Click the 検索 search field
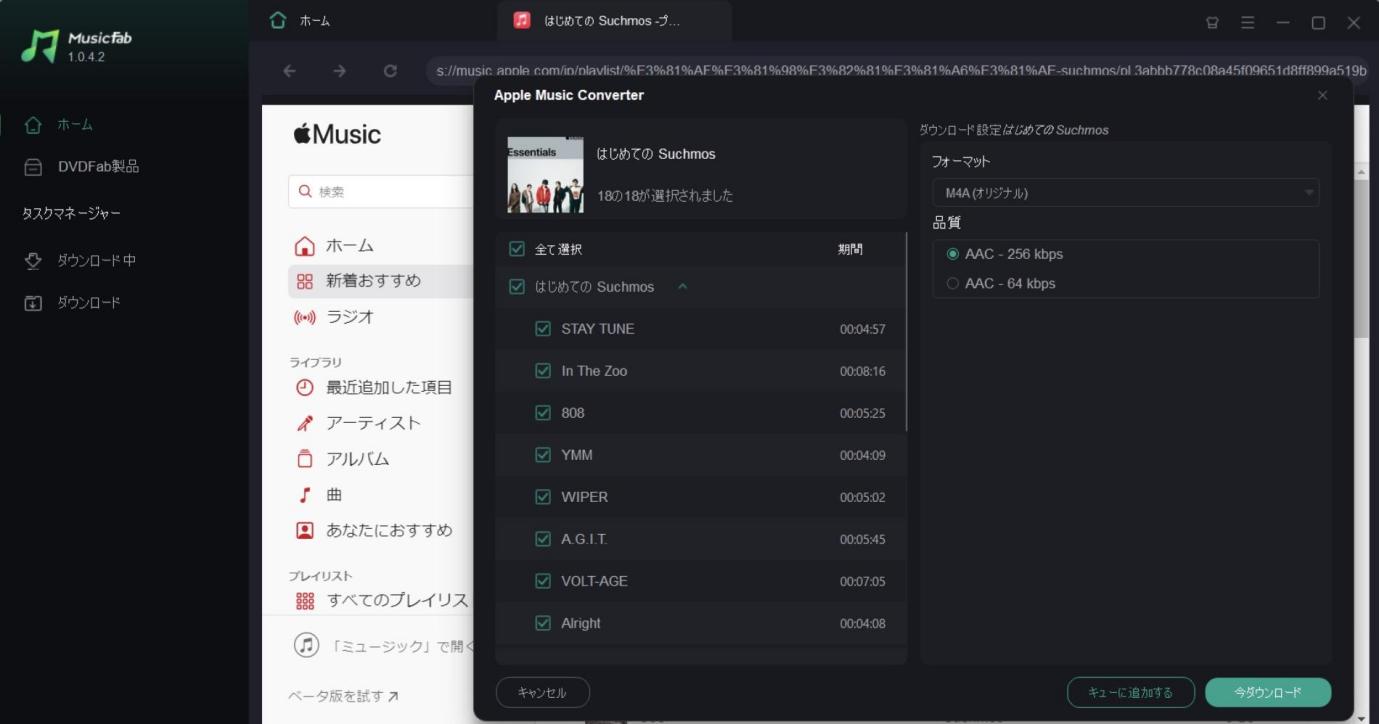 point(381,191)
